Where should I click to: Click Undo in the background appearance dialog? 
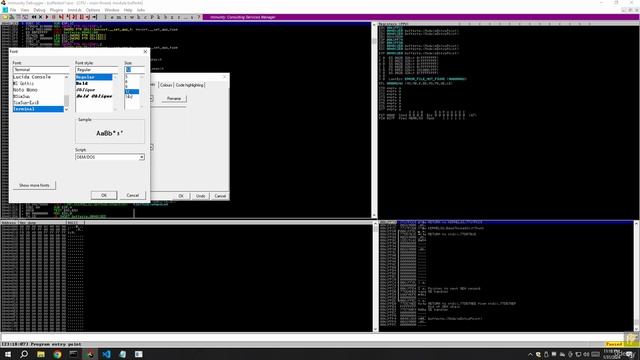200,196
